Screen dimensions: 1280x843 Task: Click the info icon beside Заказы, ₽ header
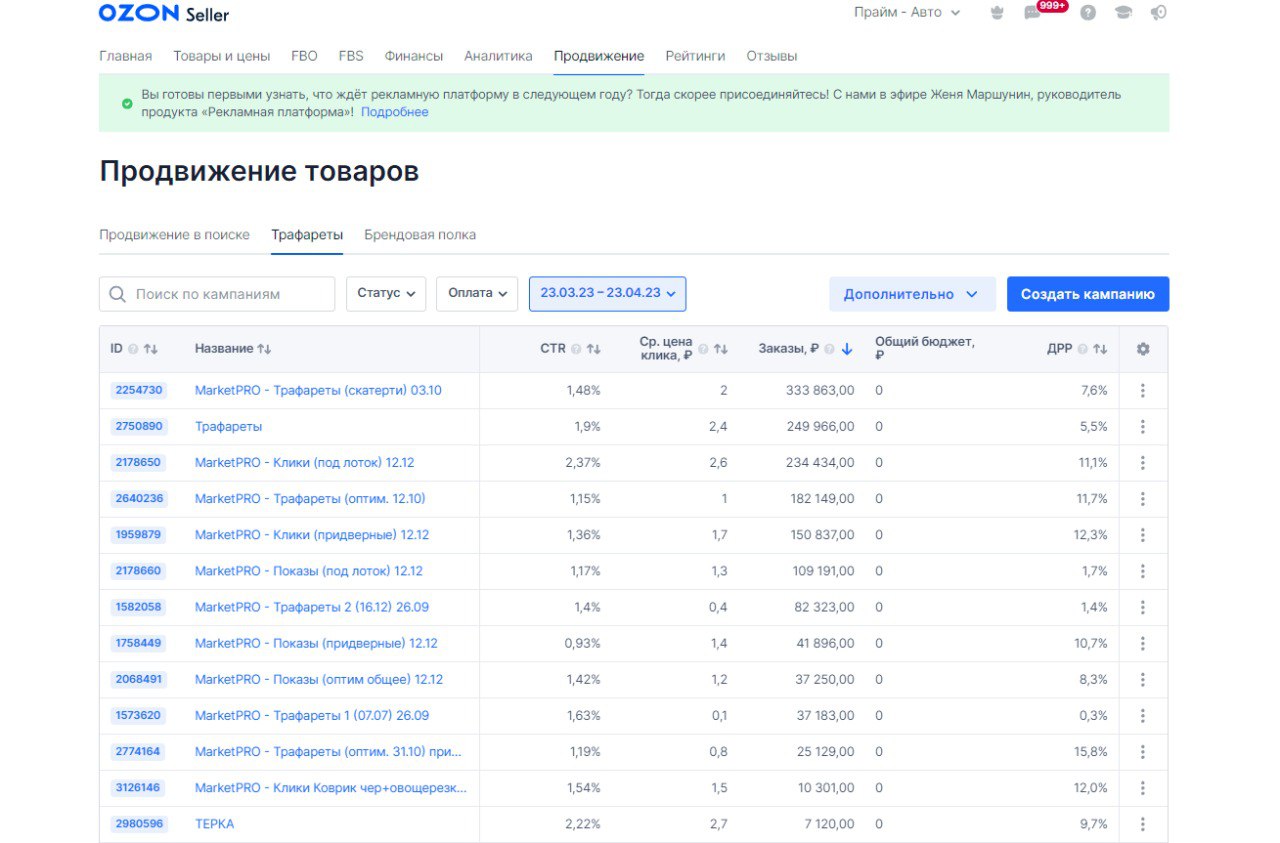[830, 349]
